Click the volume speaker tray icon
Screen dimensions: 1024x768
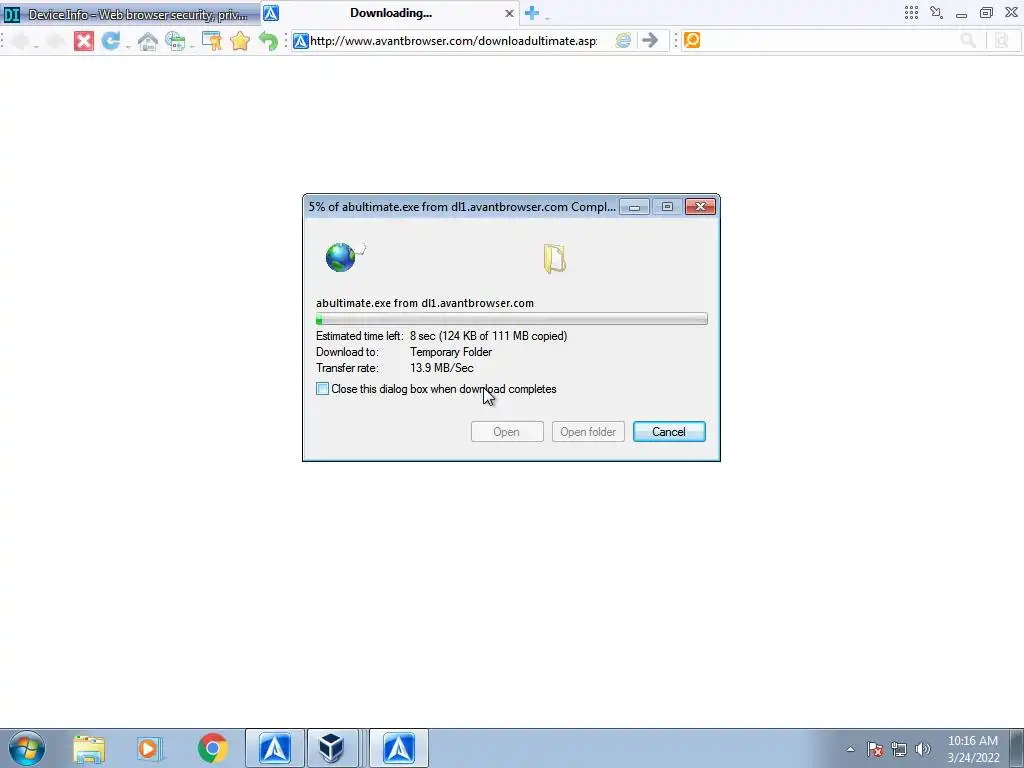coord(923,749)
